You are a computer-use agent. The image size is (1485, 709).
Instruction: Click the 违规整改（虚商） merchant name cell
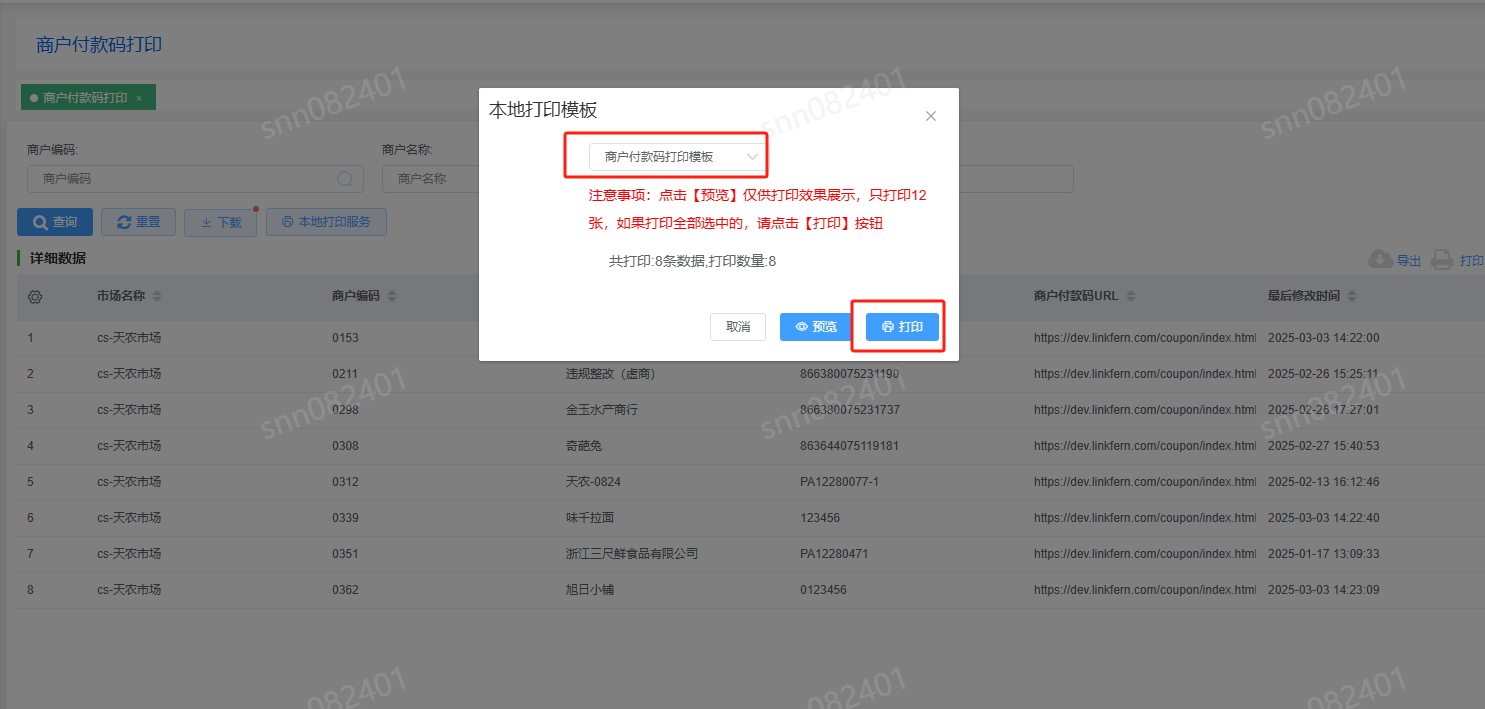[x=610, y=374]
